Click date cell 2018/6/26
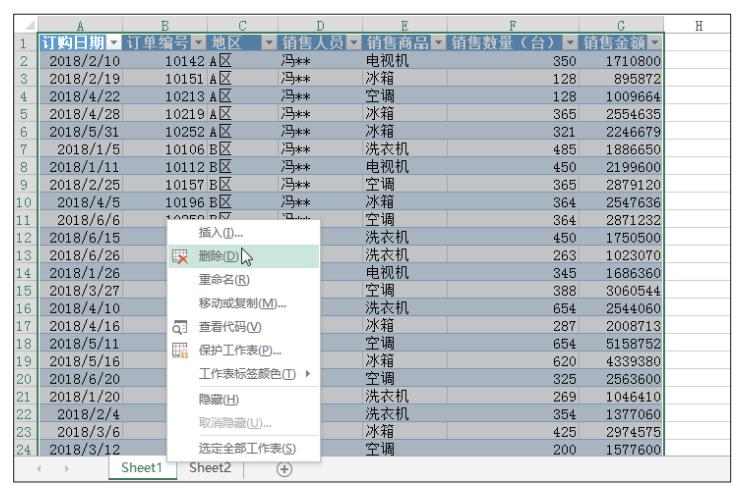The height and width of the screenshot is (496, 742). click(x=80, y=256)
